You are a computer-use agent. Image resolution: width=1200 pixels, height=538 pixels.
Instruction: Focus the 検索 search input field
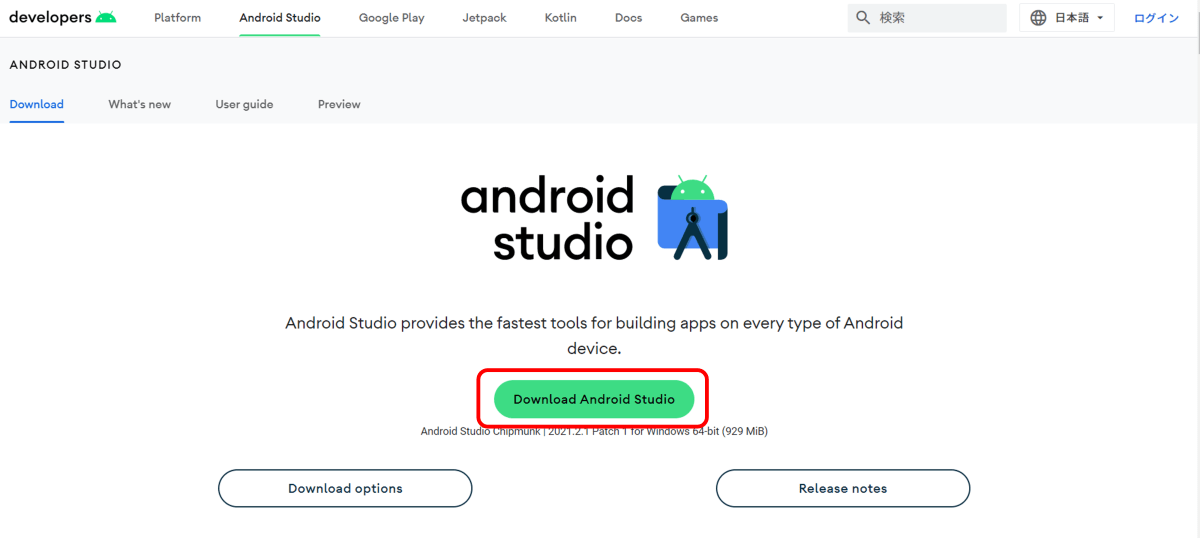tap(927, 18)
